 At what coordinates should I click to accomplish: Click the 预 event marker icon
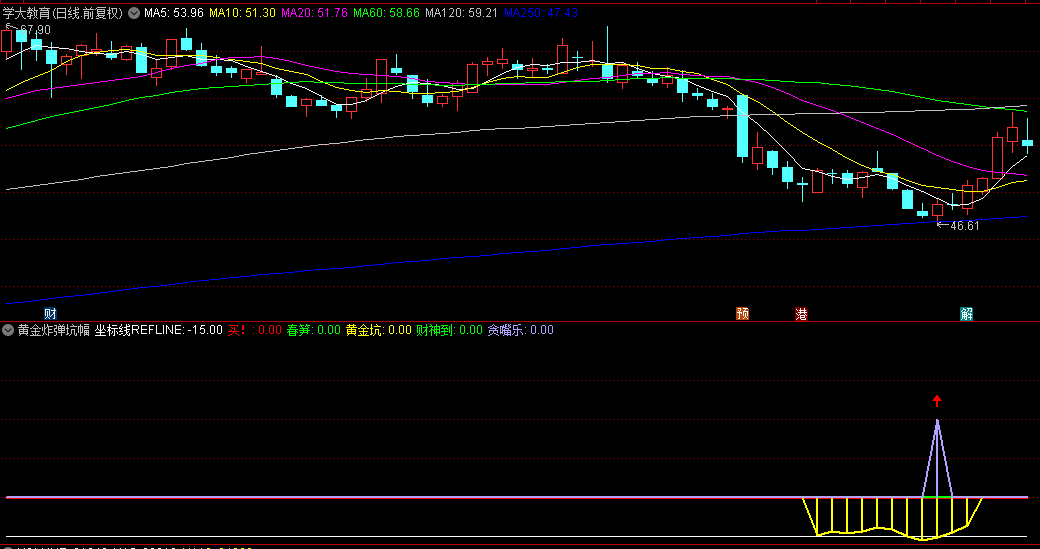[742, 314]
